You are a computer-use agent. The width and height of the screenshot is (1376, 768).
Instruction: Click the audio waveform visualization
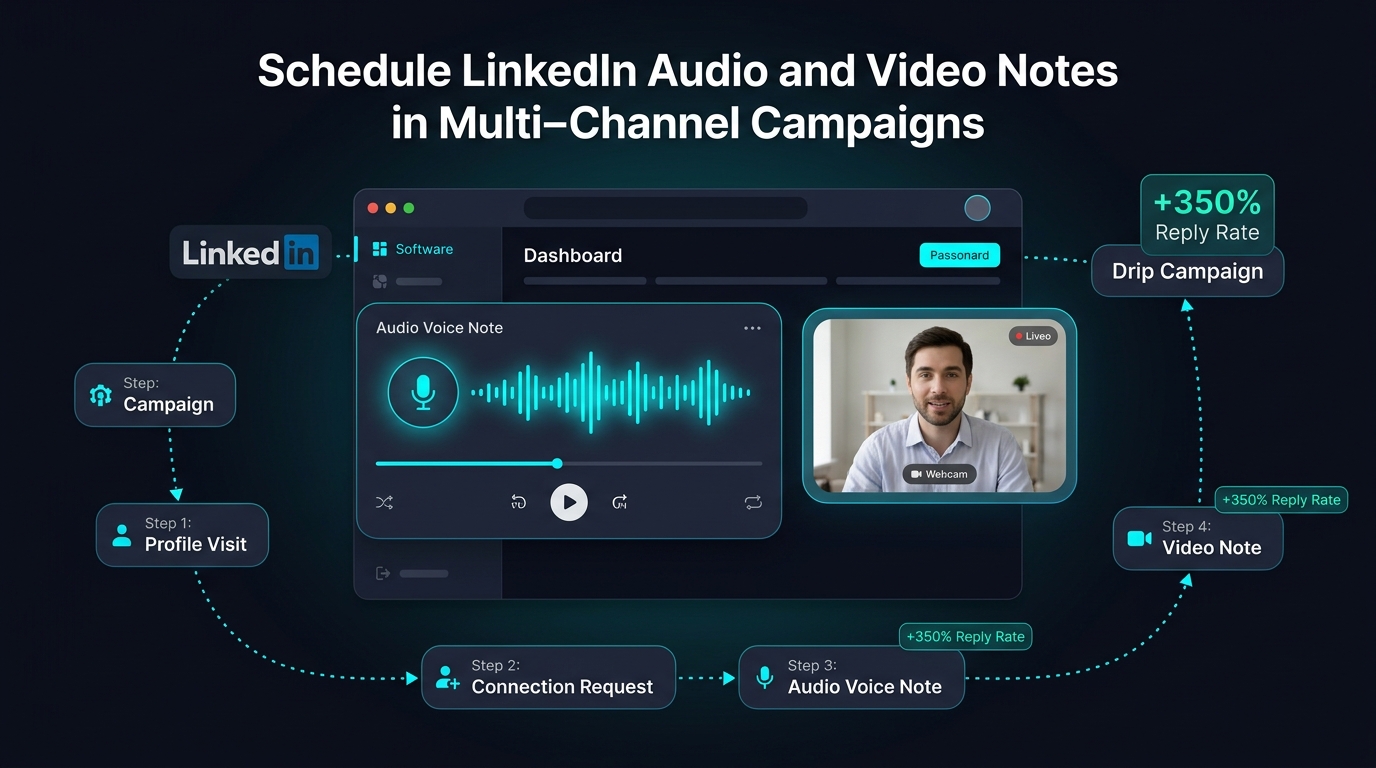pos(610,392)
